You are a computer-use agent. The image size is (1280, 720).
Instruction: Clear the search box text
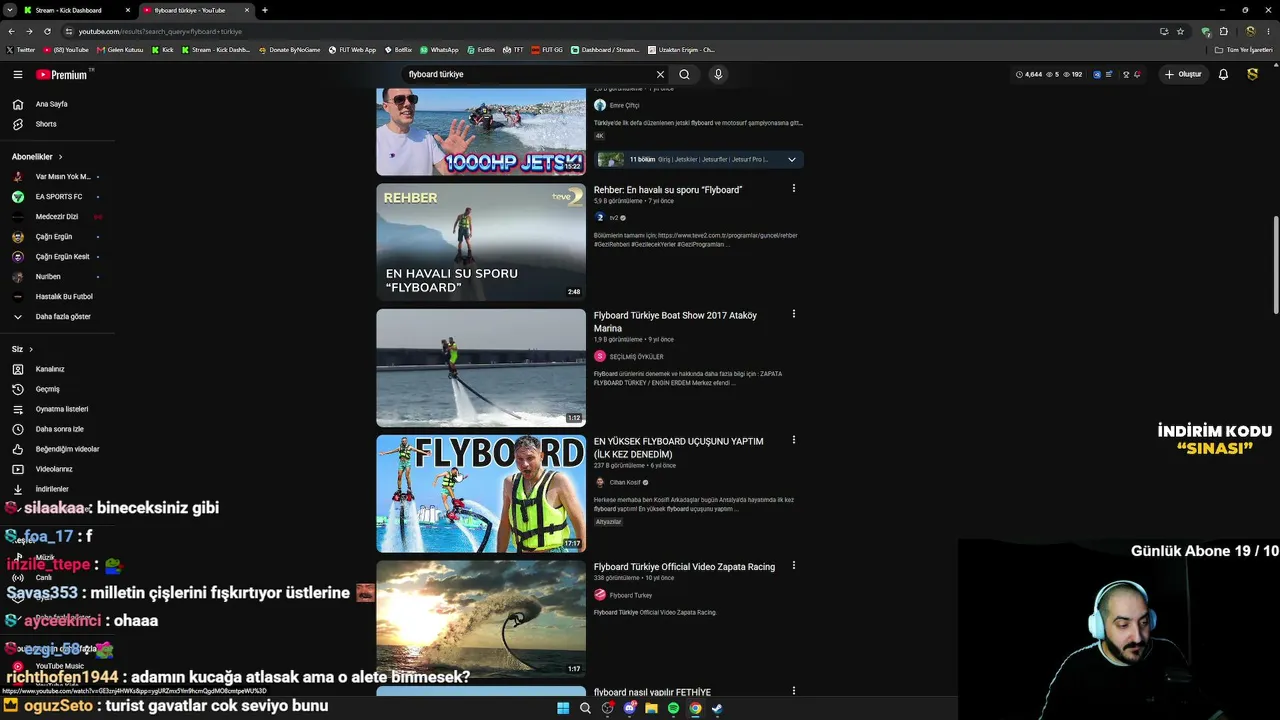pos(660,74)
